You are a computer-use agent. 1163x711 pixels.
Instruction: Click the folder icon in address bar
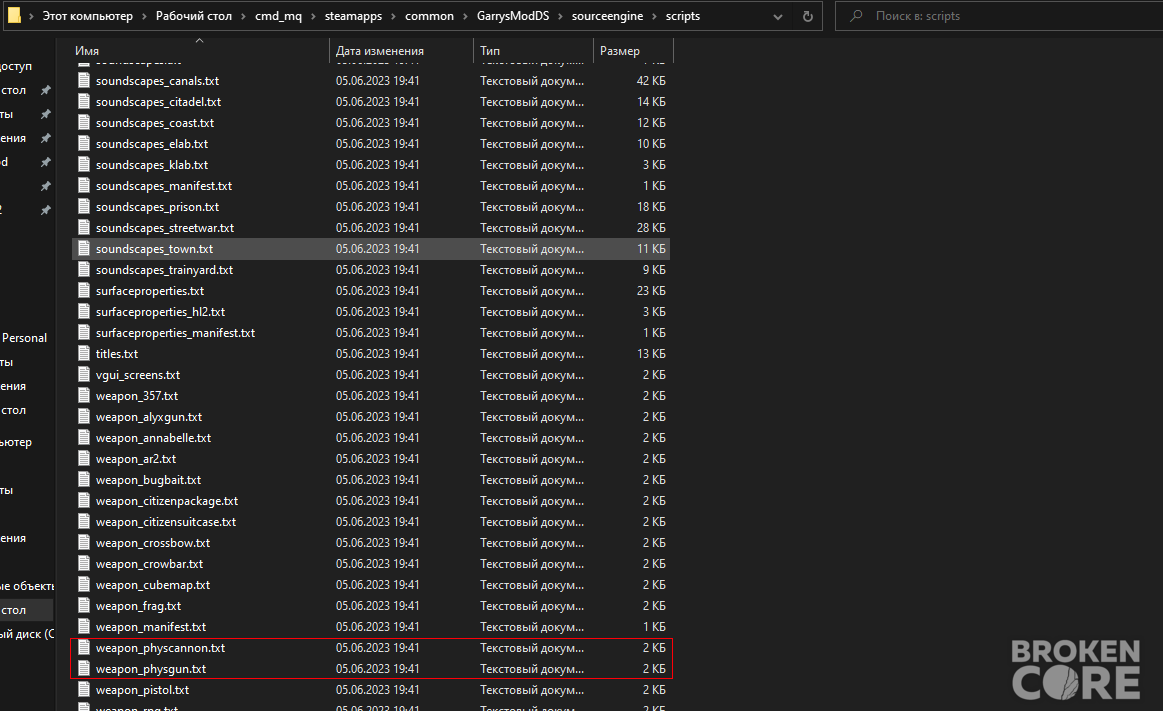14,16
